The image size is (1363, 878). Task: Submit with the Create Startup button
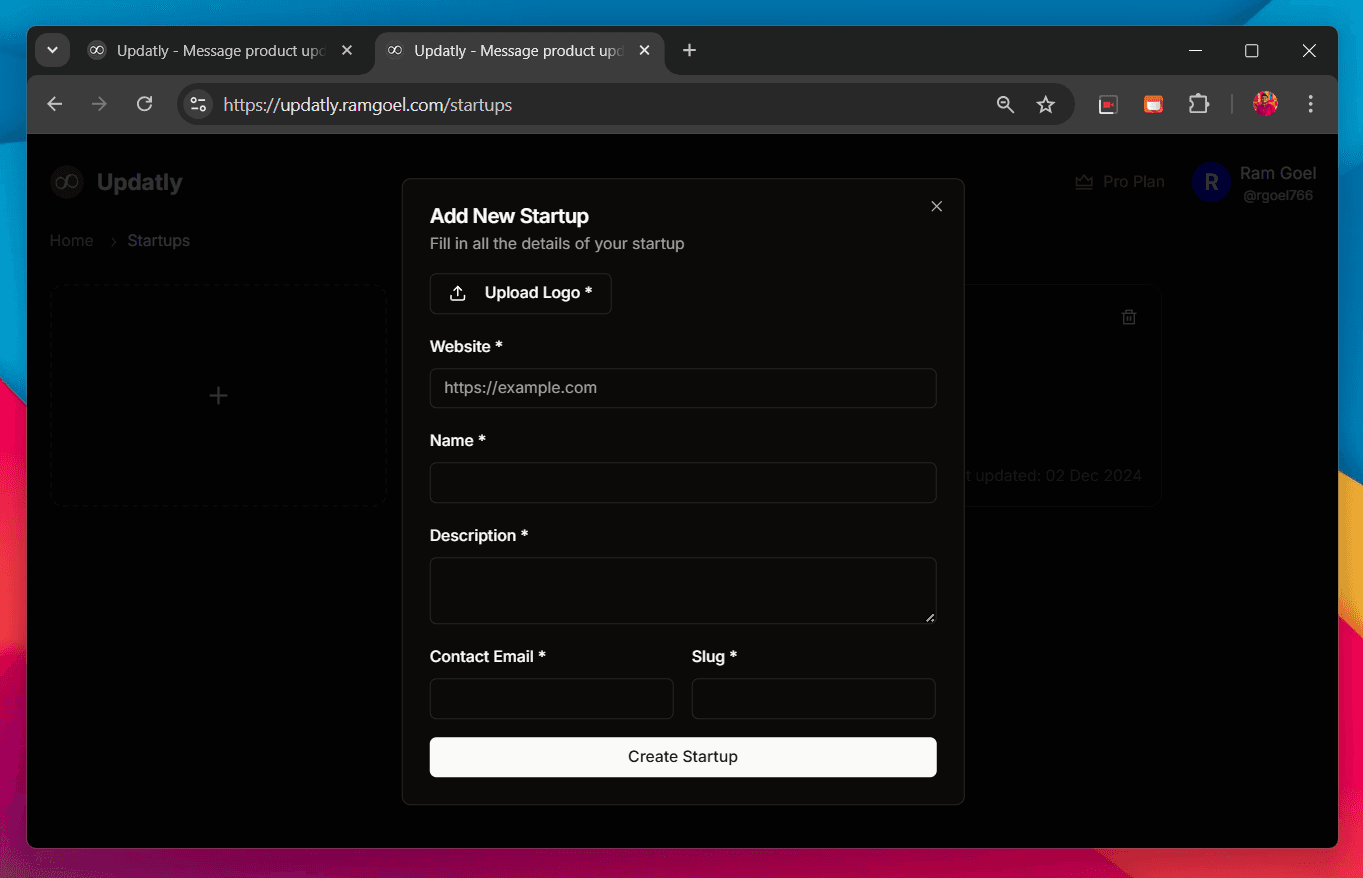[x=683, y=757]
